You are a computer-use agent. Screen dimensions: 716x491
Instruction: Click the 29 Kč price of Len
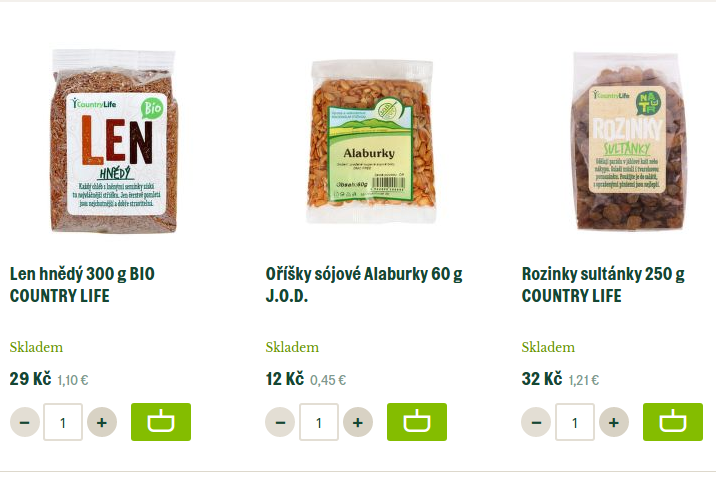30,379
